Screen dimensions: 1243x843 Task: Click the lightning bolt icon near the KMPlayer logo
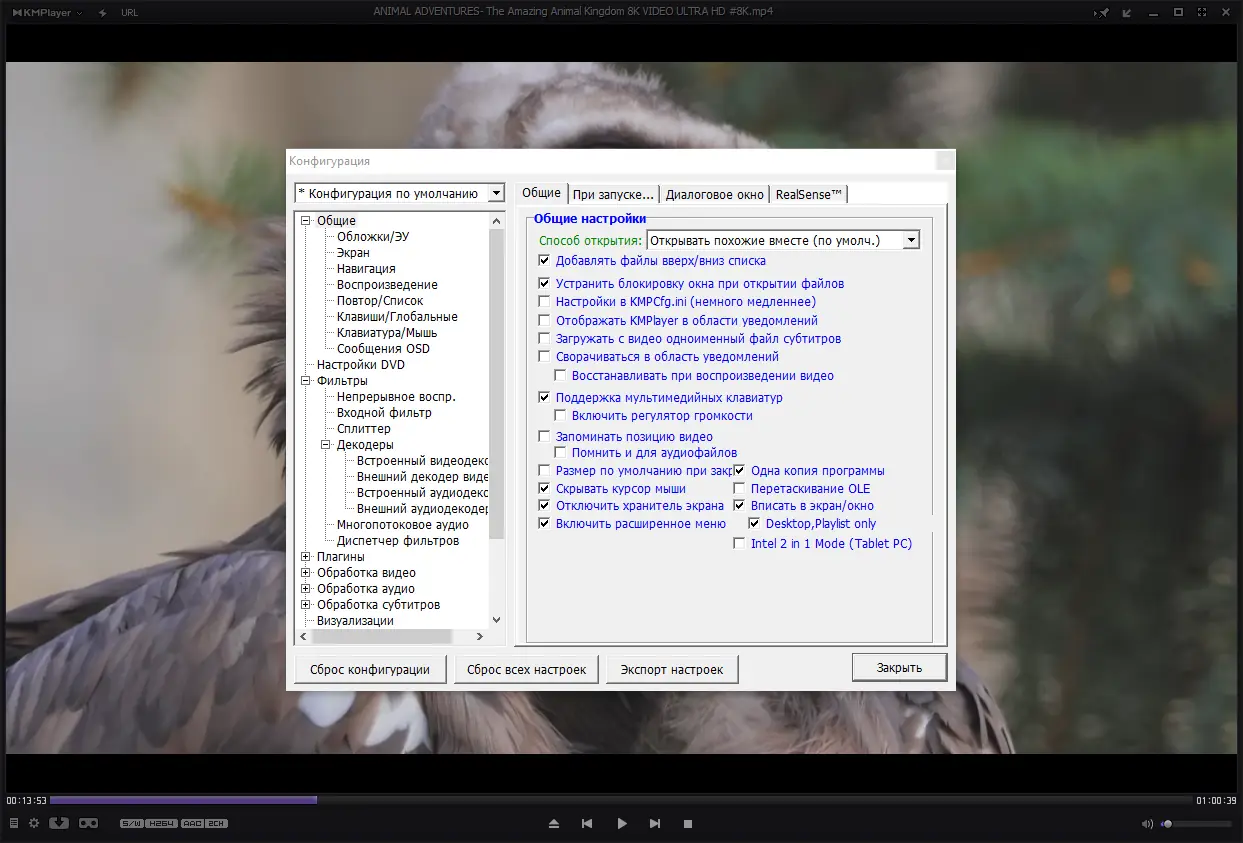click(101, 13)
